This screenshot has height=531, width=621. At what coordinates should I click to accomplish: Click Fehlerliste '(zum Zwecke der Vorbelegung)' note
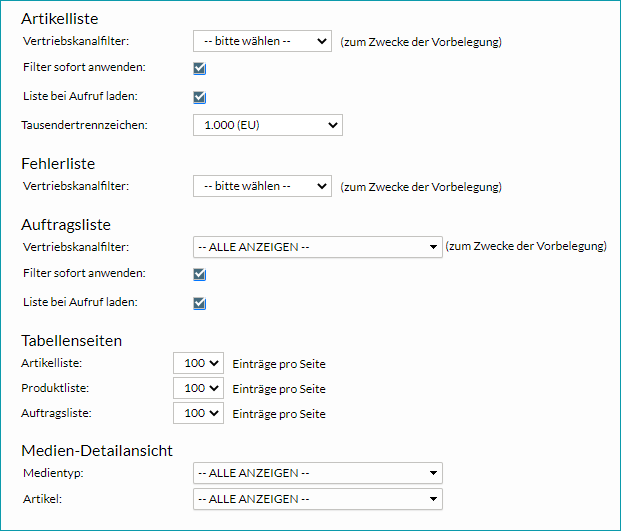pyautogui.click(x=421, y=187)
